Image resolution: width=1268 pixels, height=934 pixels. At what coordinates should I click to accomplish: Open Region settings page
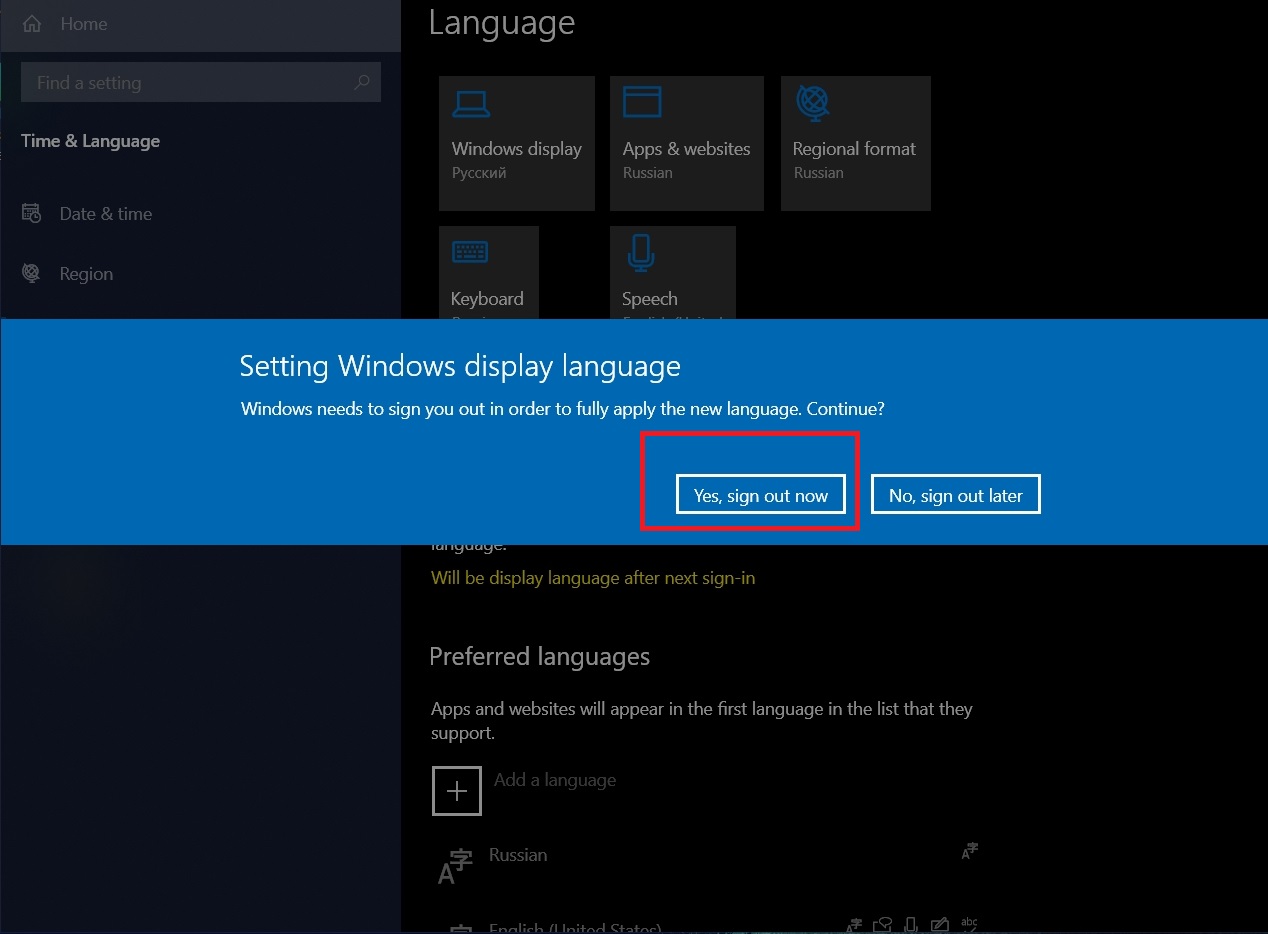pos(200,273)
